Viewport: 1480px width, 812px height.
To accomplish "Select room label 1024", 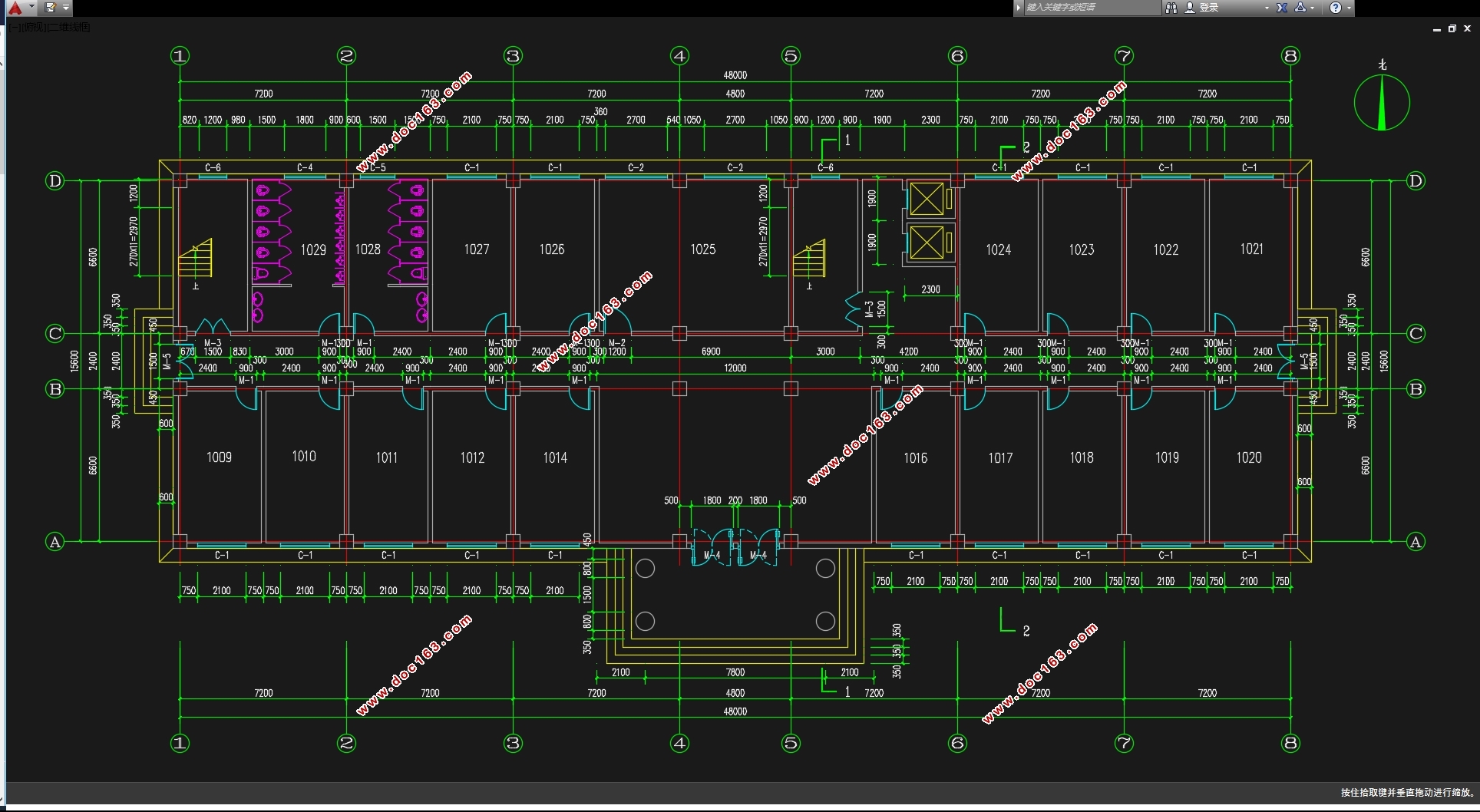I will pos(999,249).
